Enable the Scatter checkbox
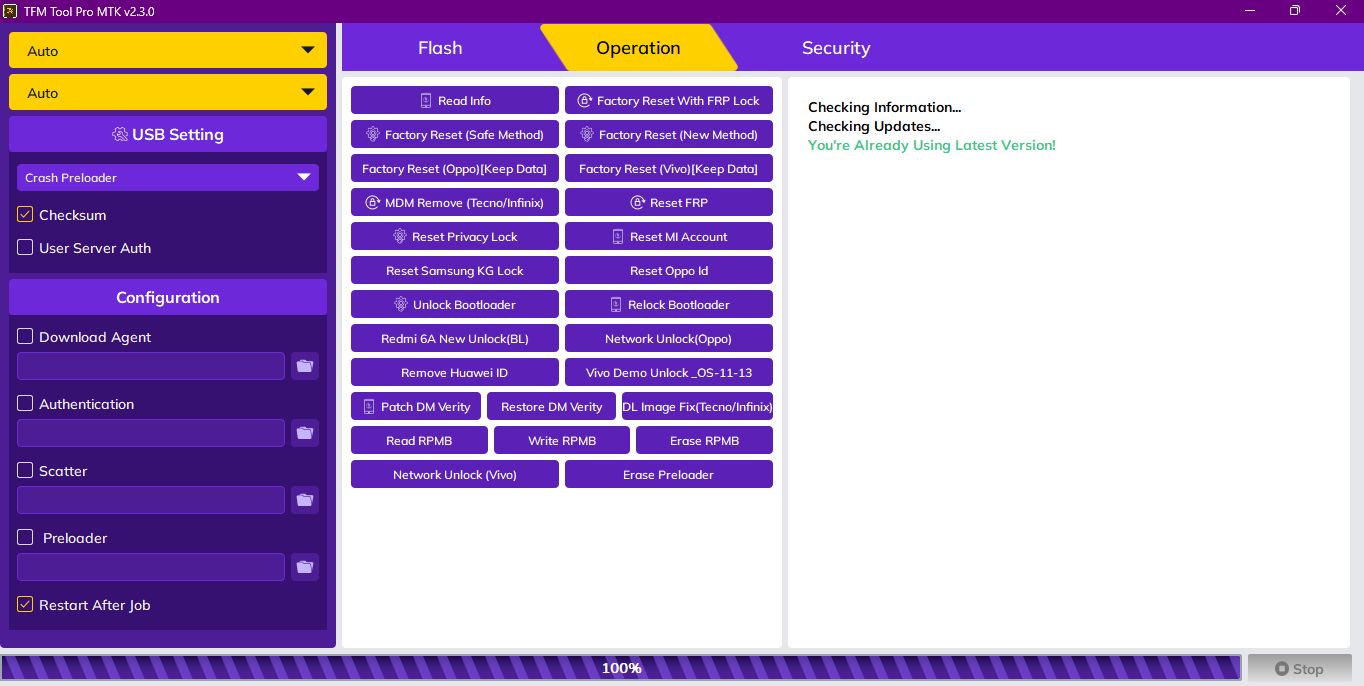The height and width of the screenshot is (686, 1364). [x=25, y=471]
